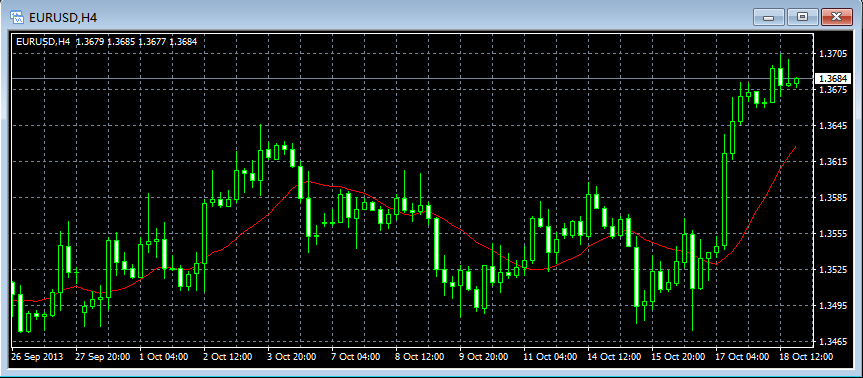
Task: Maximize the EURUSD,H4 chart window
Action: pos(802,17)
